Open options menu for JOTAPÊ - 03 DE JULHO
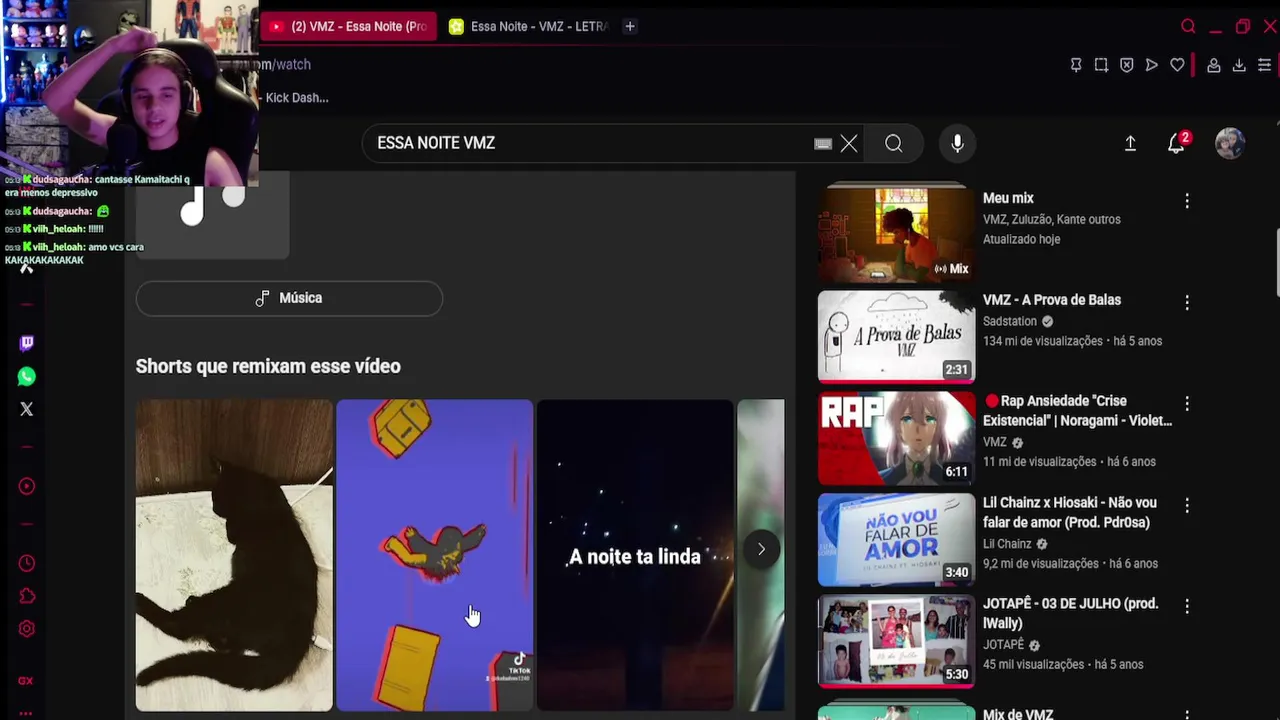 pos(1187,606)
